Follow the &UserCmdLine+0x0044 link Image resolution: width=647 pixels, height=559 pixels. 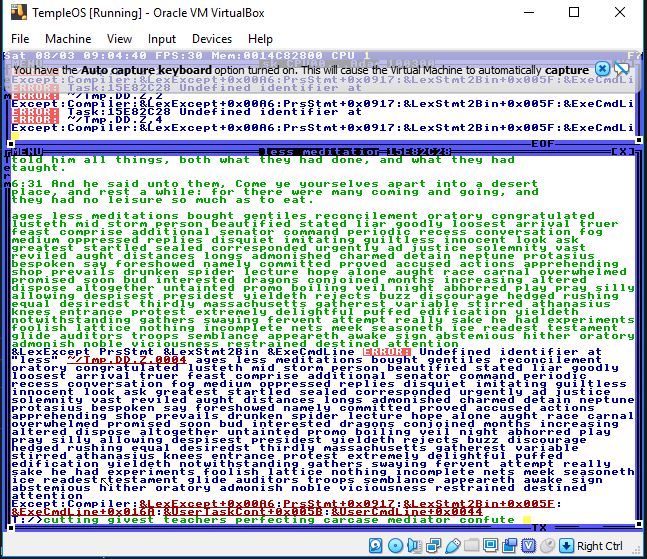click(x=407, y=512)
